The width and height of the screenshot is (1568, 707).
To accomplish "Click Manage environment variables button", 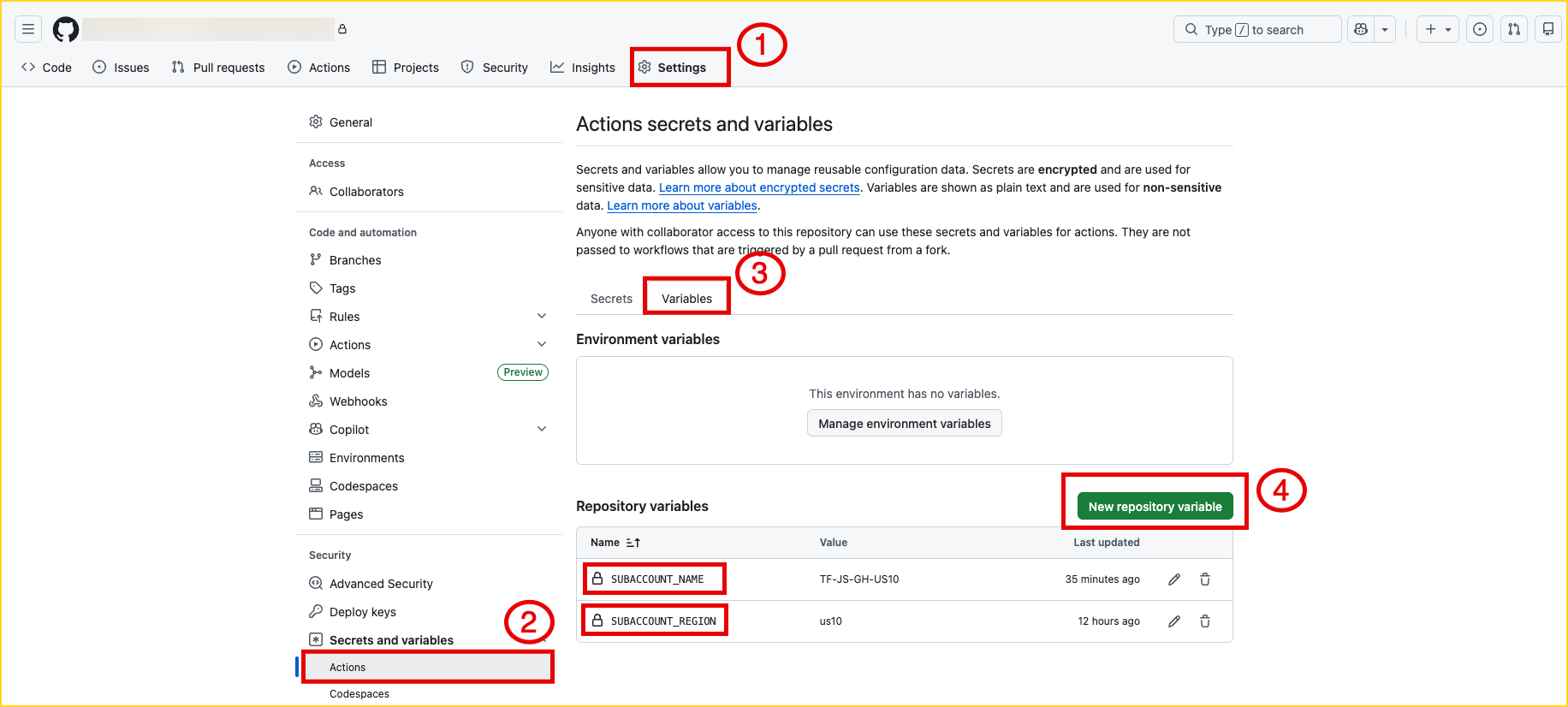I will tap(905, 424).
